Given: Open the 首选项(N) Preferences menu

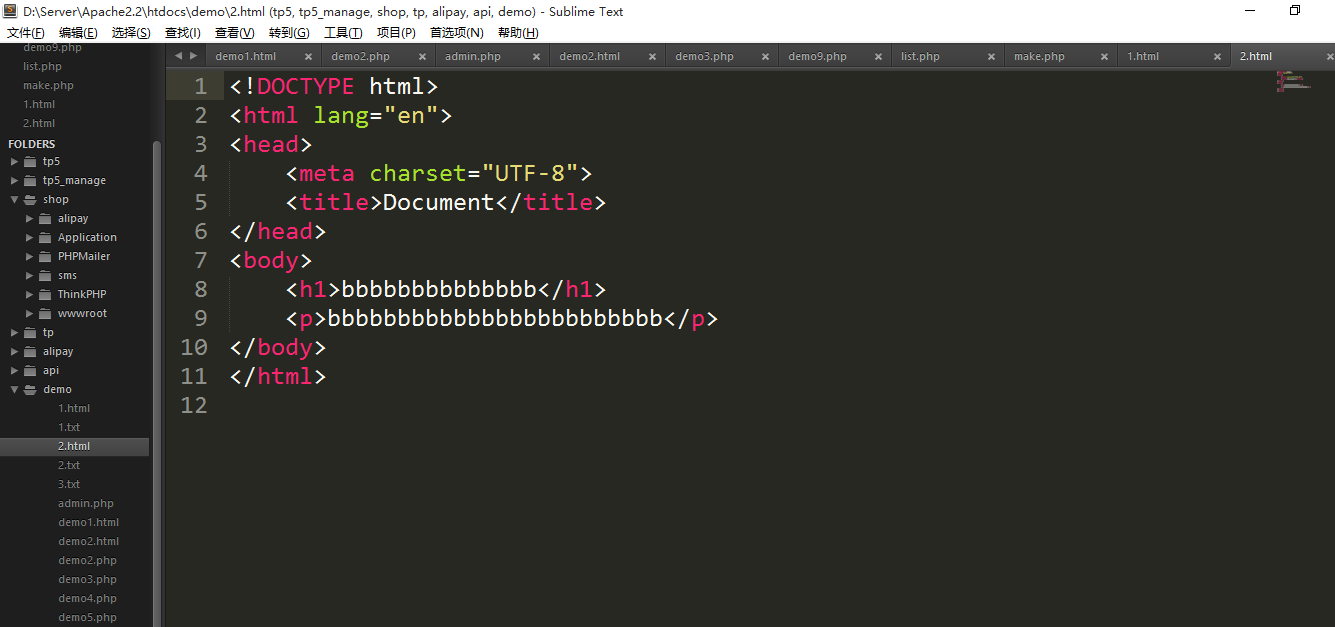Looking at the screenshot, I should click(x=456, y=33).
